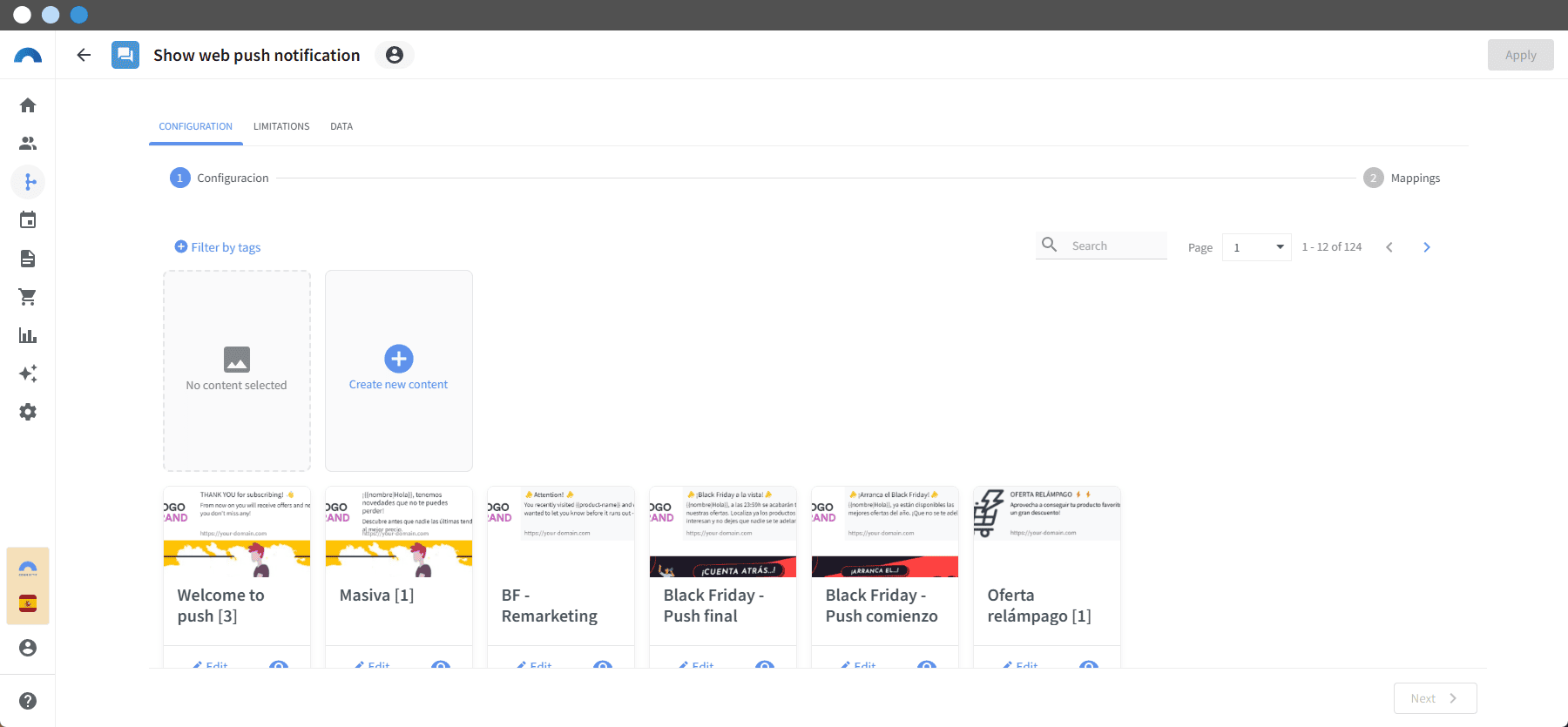Go to the next page with the right chevron
The height and width of the screenshot is (727, 1568).
click(1427, 247)
